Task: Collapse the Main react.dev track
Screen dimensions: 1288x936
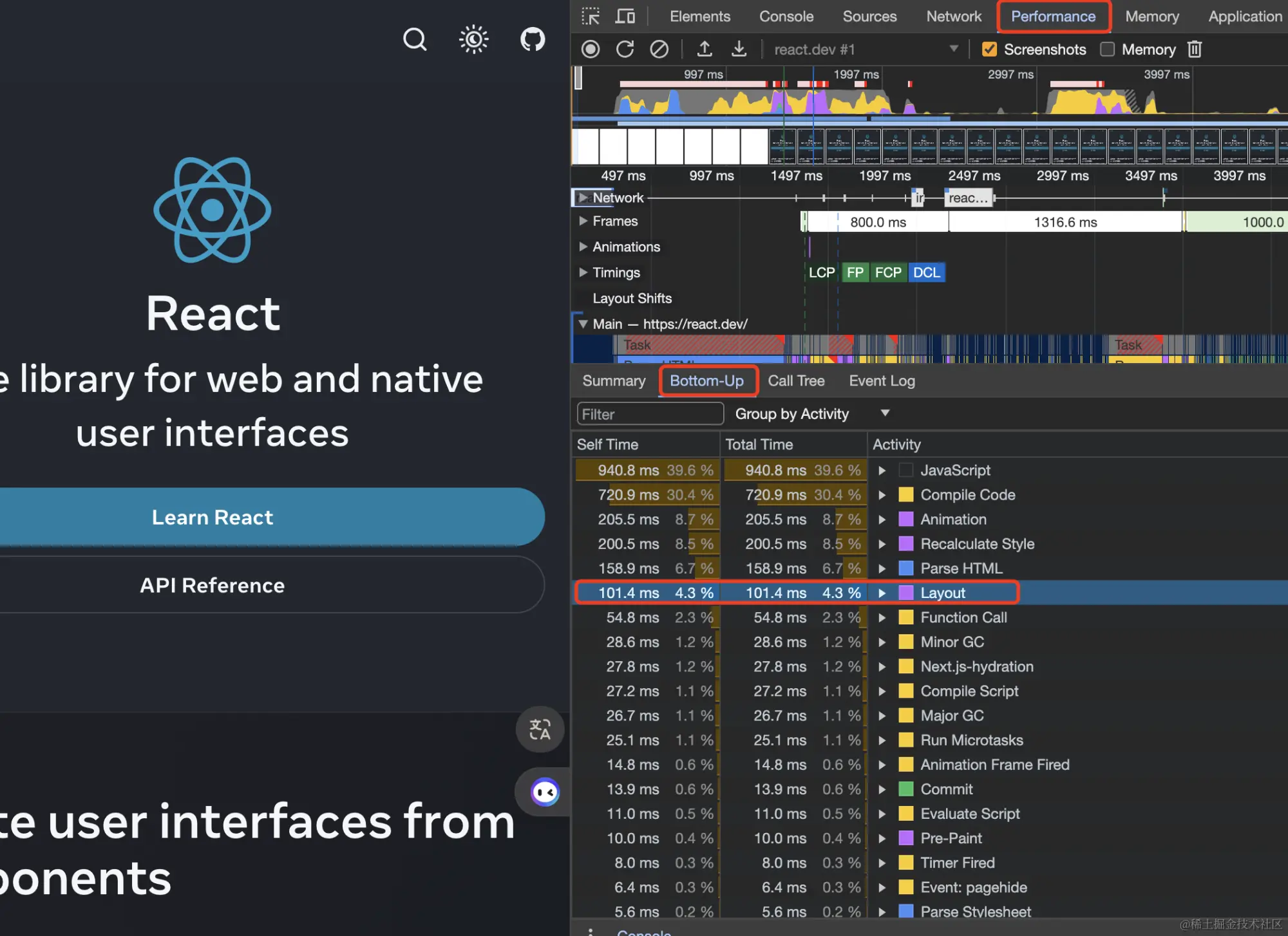Action: (583, 324)
